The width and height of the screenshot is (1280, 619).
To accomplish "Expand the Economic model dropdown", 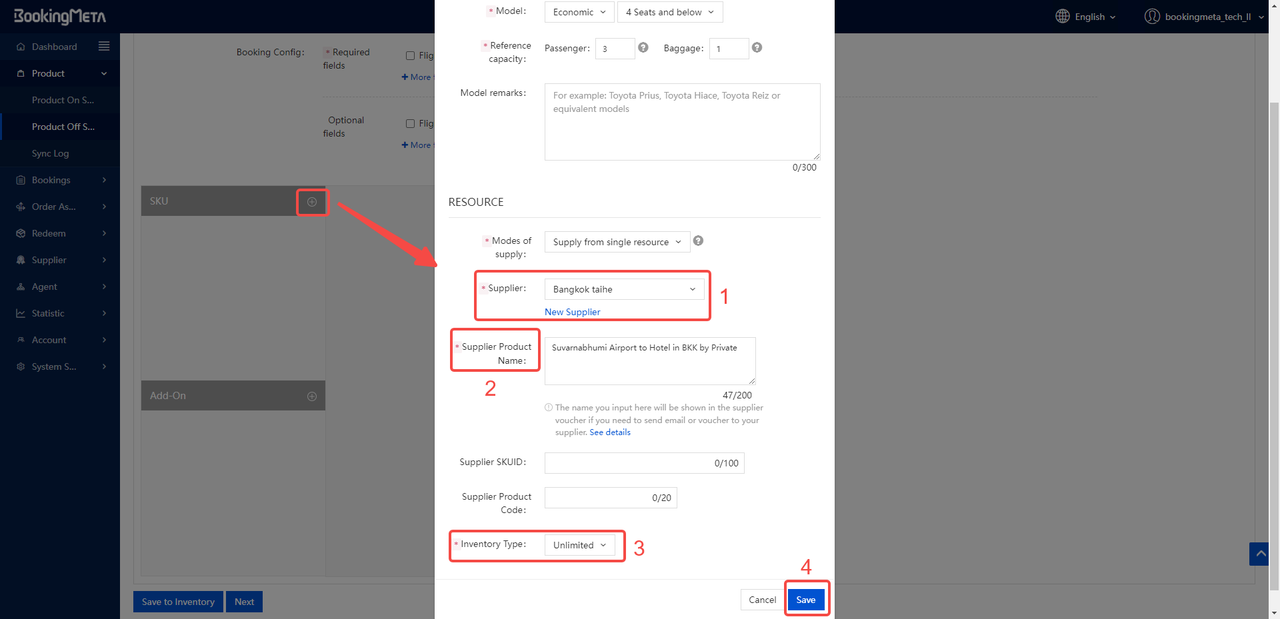I will pyautogui.click(x=579, y=12).
